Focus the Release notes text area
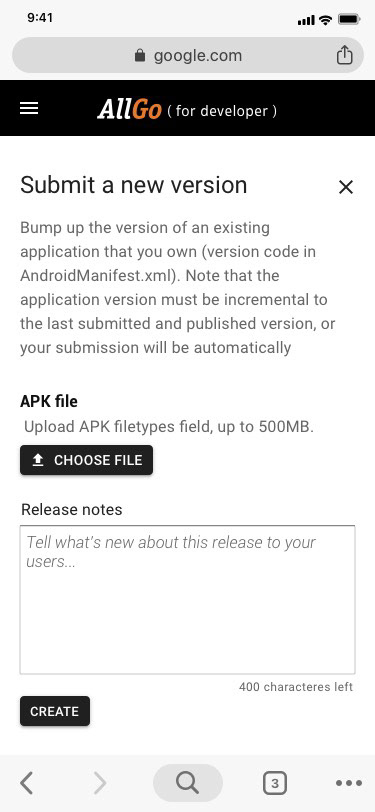The width and height of the screenshot is (375, 812). click(188, 600)
